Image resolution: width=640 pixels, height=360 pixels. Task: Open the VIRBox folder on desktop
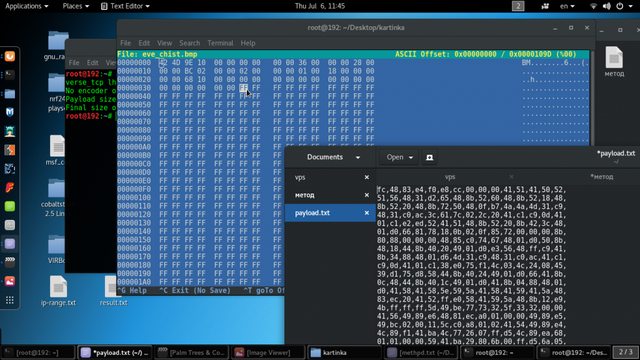click(x=56, y=249)
